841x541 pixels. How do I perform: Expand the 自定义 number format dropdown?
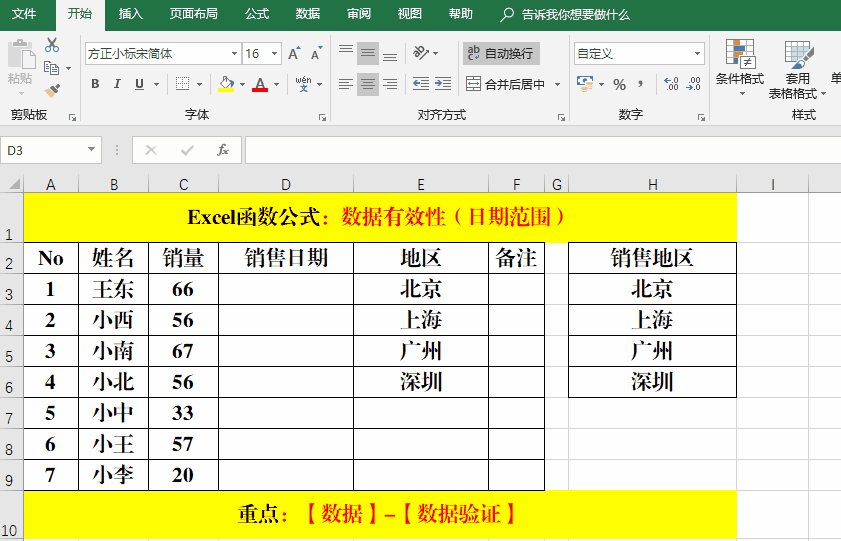697,54
